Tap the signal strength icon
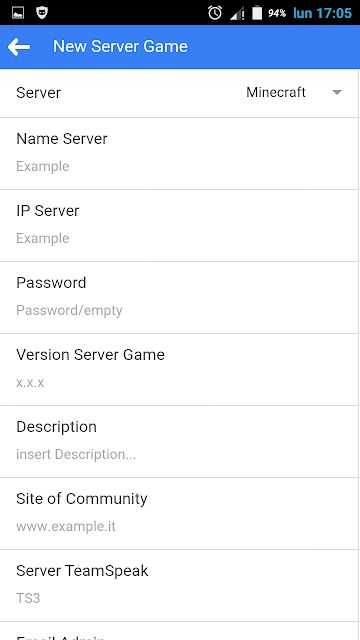Screen dimensions: 360x640 point(237,13)
